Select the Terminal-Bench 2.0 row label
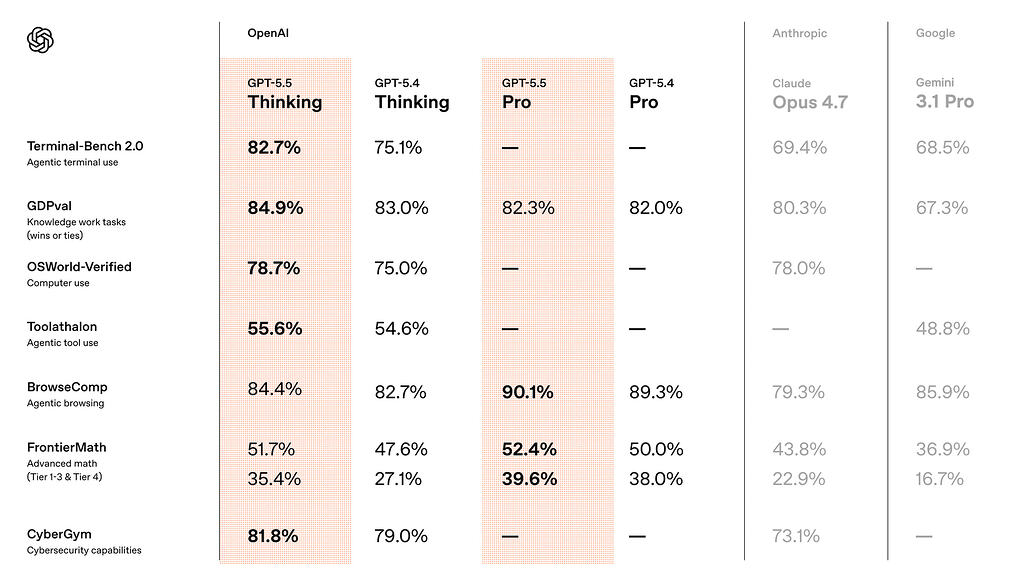Screen dimensions: 1035x582 point(85,153)
